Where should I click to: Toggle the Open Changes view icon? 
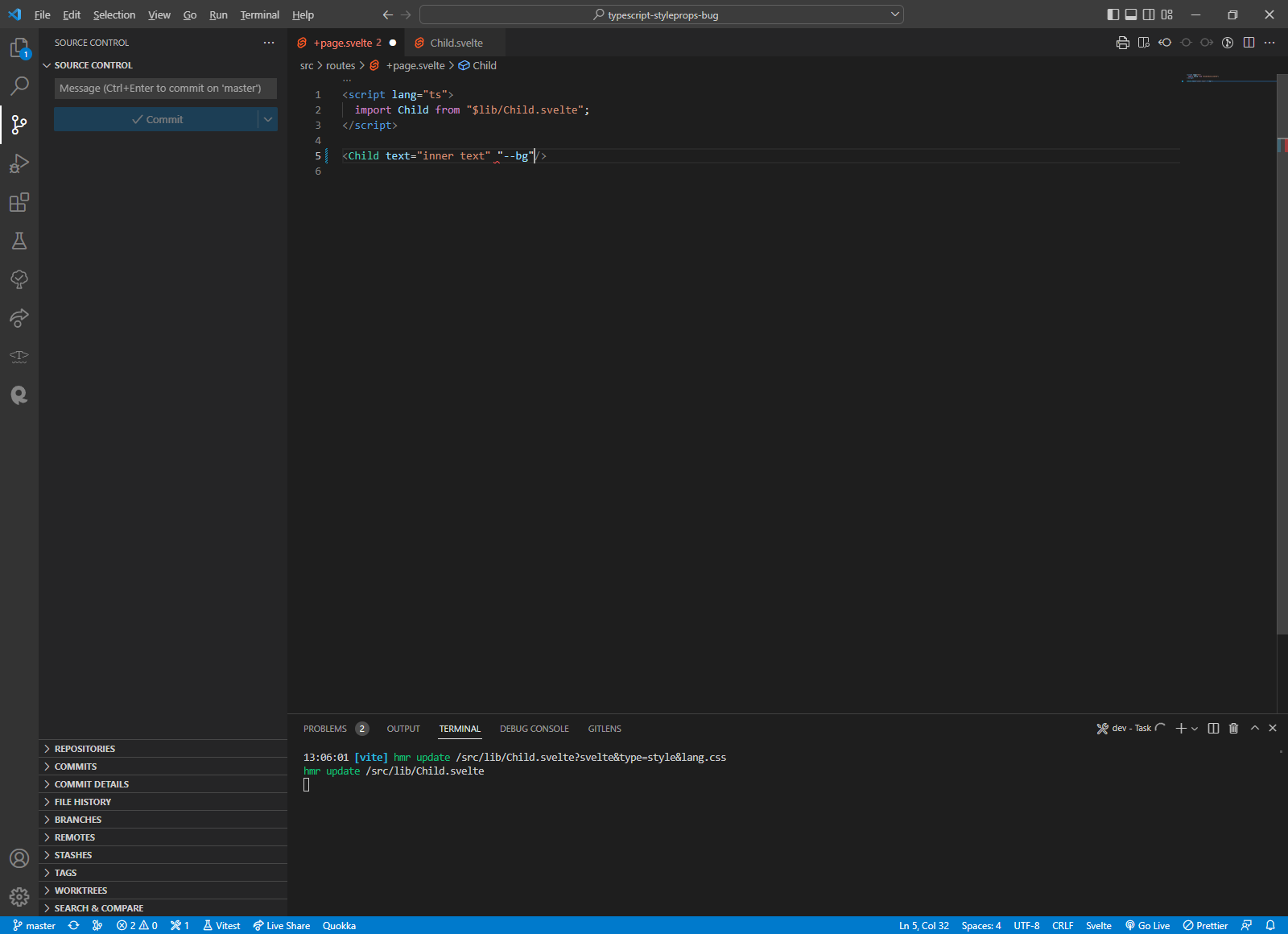click(x=1165, y=43)
